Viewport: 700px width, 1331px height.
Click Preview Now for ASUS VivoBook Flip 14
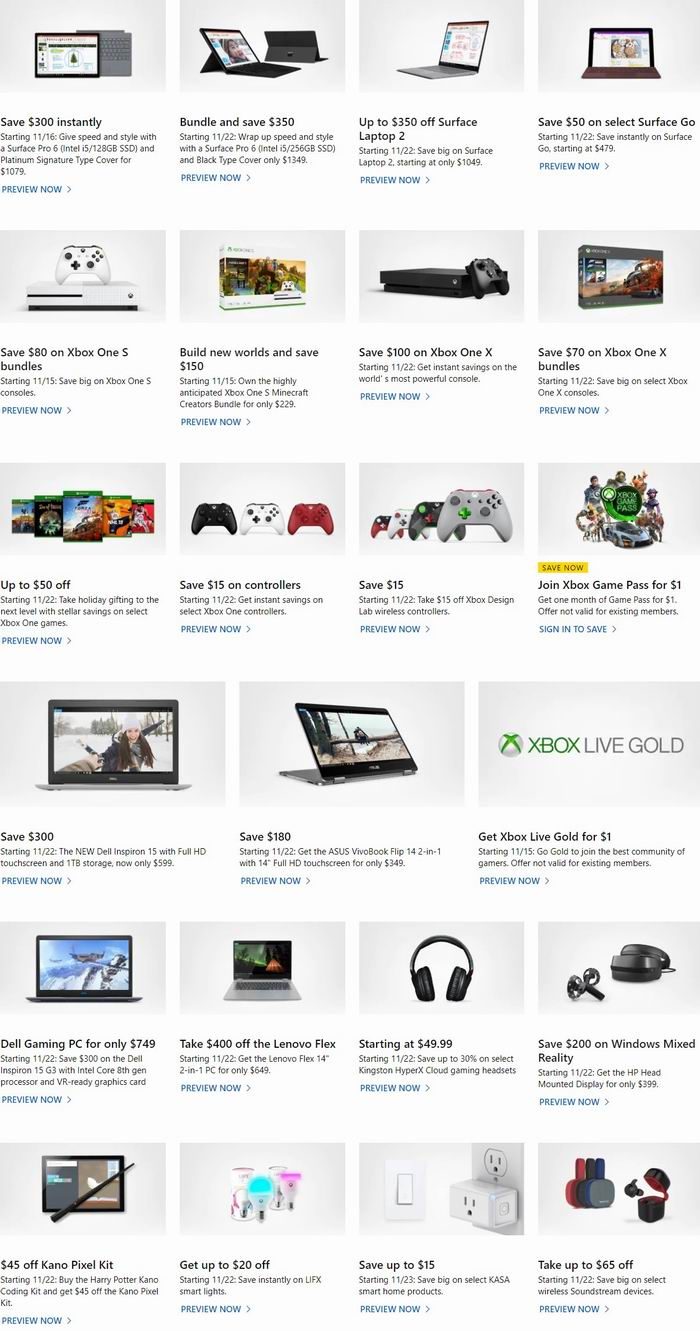(x=275, y=881)
